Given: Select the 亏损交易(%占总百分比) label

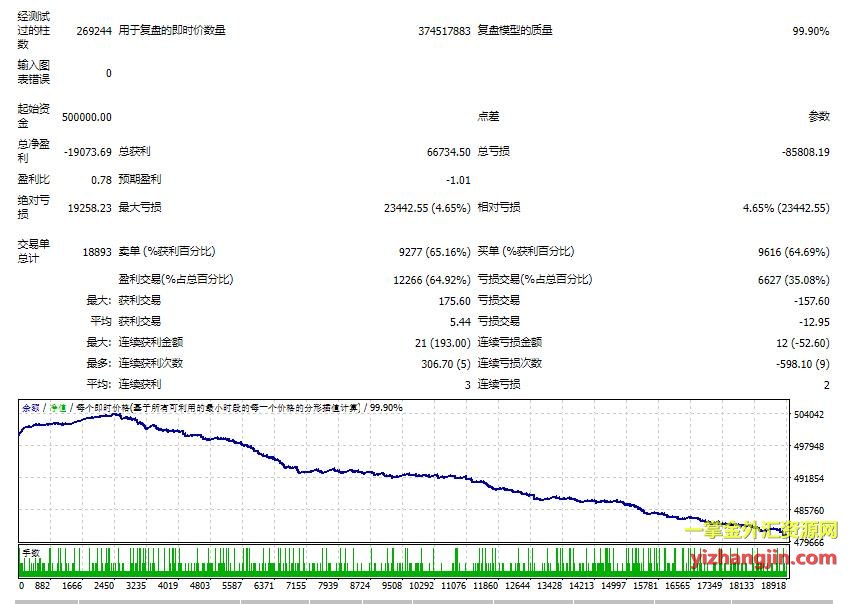Looking at the screenshot, I should [x=535, y=280].
